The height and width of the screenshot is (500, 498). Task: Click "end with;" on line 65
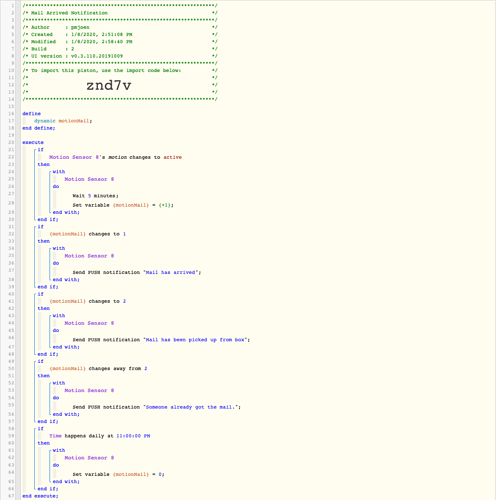[66, 481]
